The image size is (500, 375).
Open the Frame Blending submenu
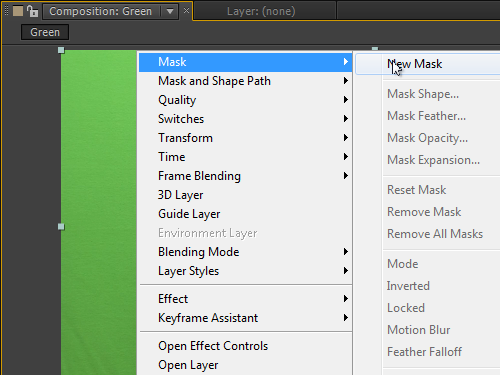pyautogui.click(x=245, y=176)
